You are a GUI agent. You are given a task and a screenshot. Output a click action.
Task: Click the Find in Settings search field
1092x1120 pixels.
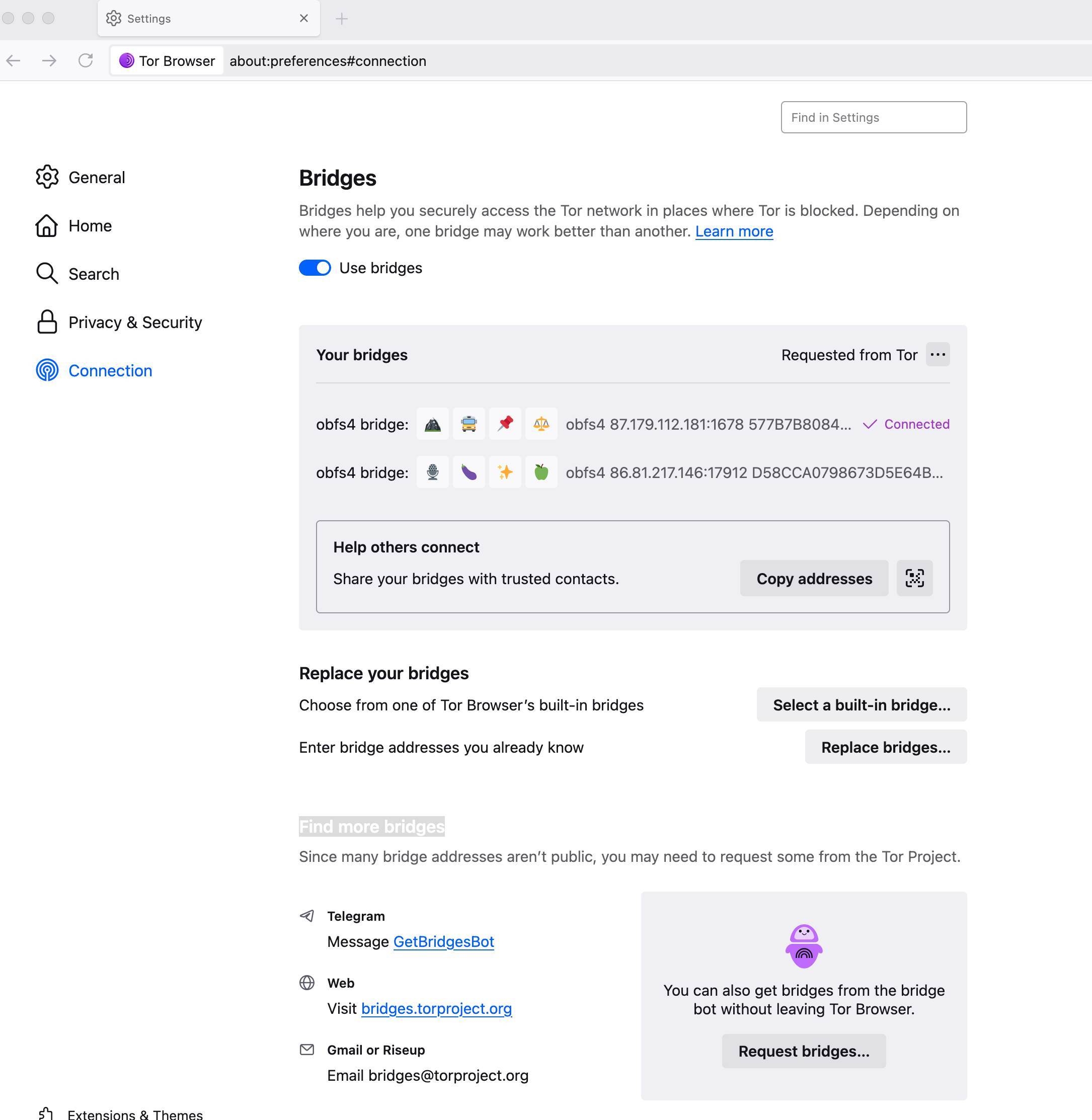tap(874, 117)
